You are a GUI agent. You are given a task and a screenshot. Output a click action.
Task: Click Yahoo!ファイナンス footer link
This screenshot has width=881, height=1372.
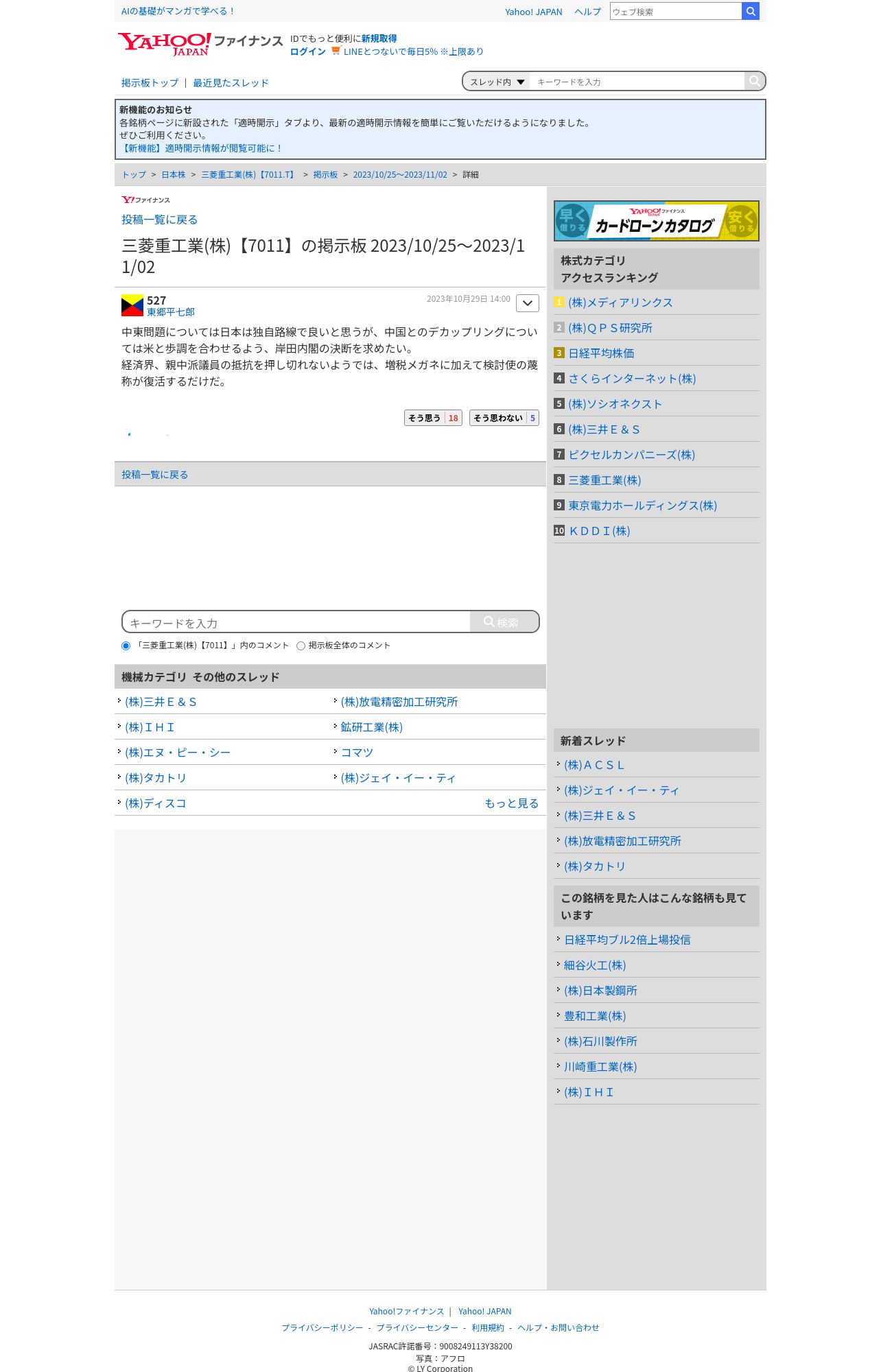point(406,1312)
